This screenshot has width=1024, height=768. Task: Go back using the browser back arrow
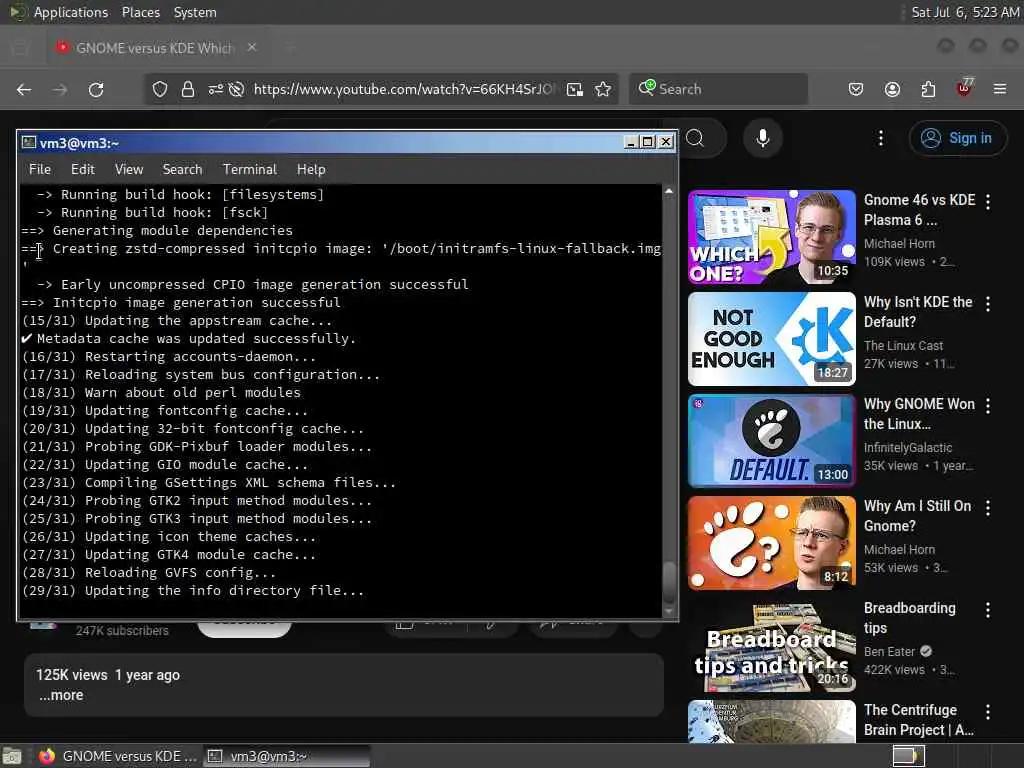(x=24, y=89)
